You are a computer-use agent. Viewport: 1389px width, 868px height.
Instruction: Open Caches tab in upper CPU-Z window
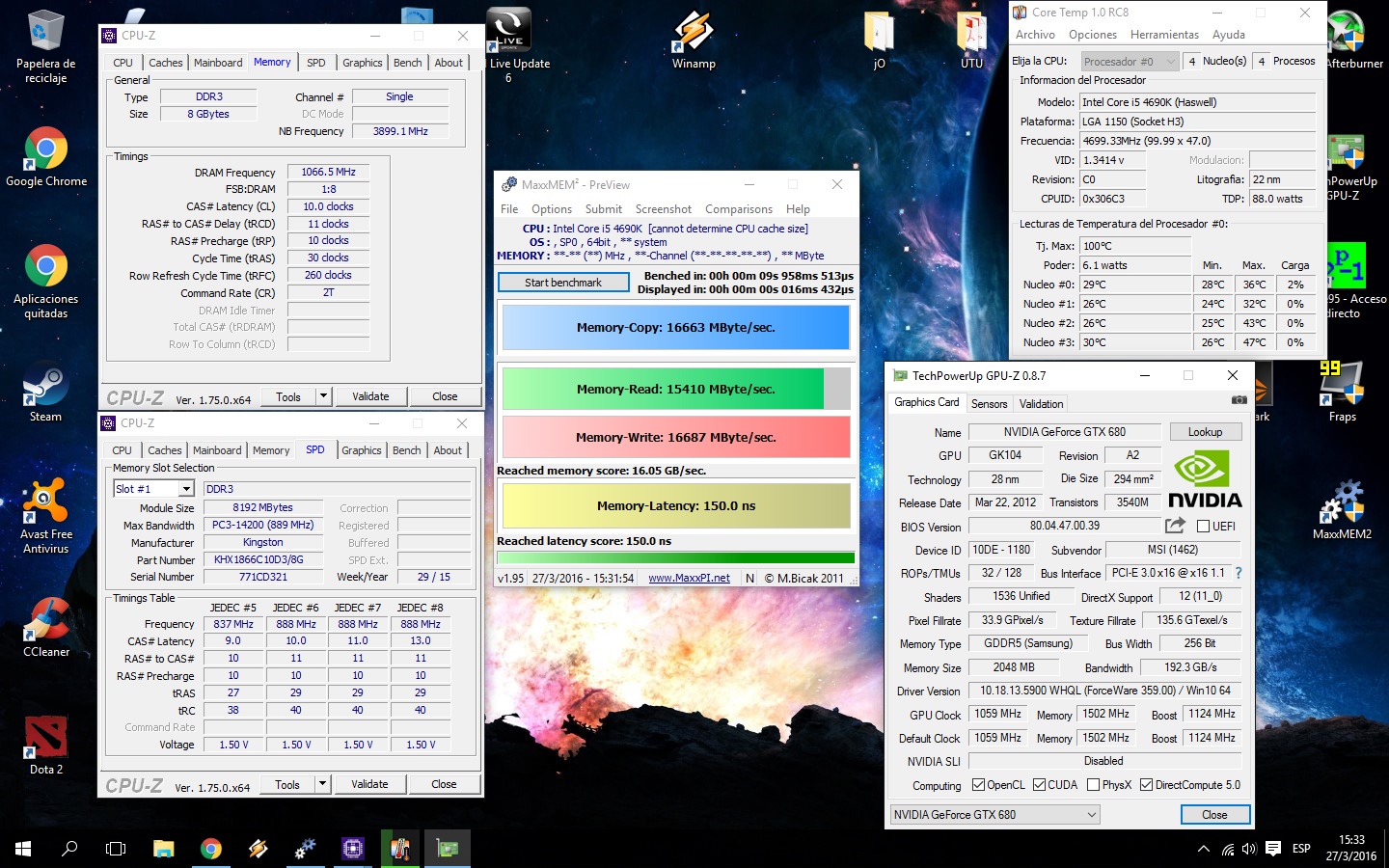click(166, 63)
